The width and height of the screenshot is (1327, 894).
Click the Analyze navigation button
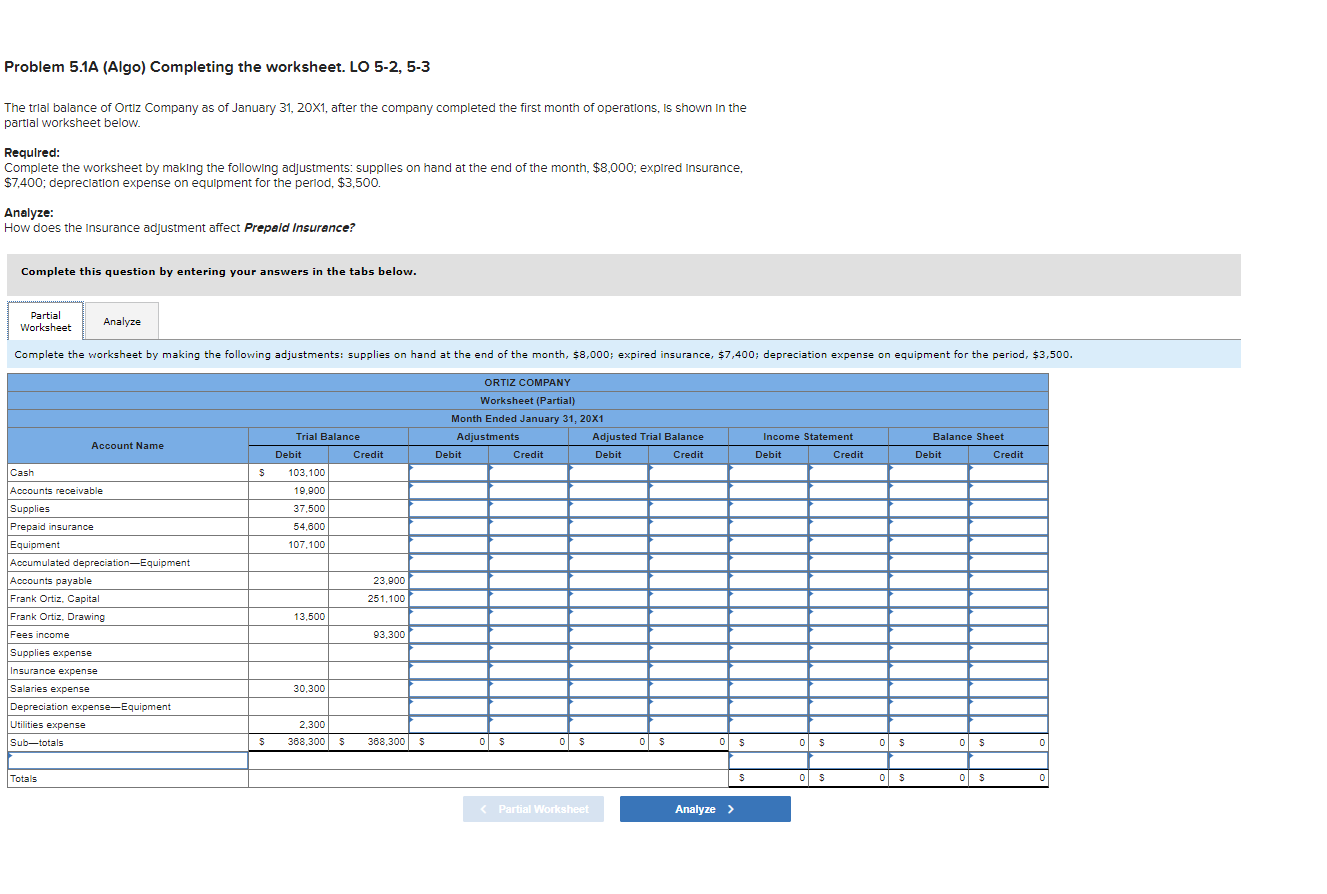coord(705,808)
